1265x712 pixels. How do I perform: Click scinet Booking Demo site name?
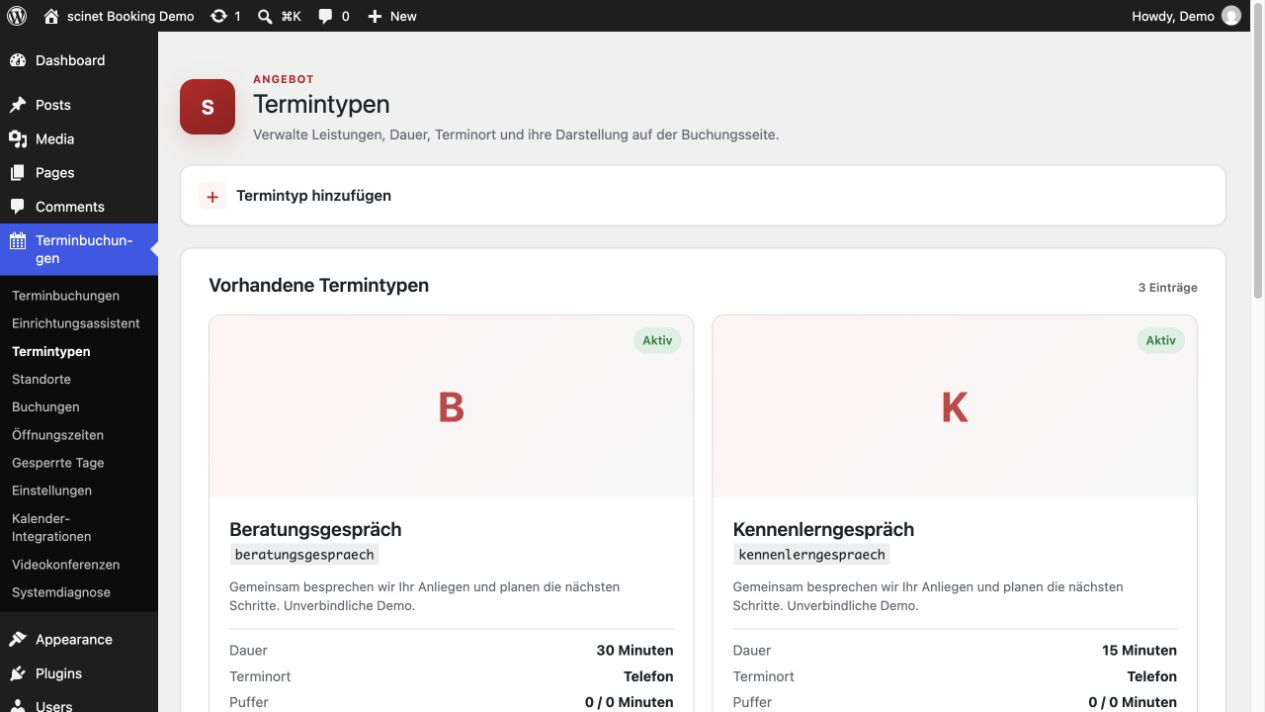tap(131, 16)
